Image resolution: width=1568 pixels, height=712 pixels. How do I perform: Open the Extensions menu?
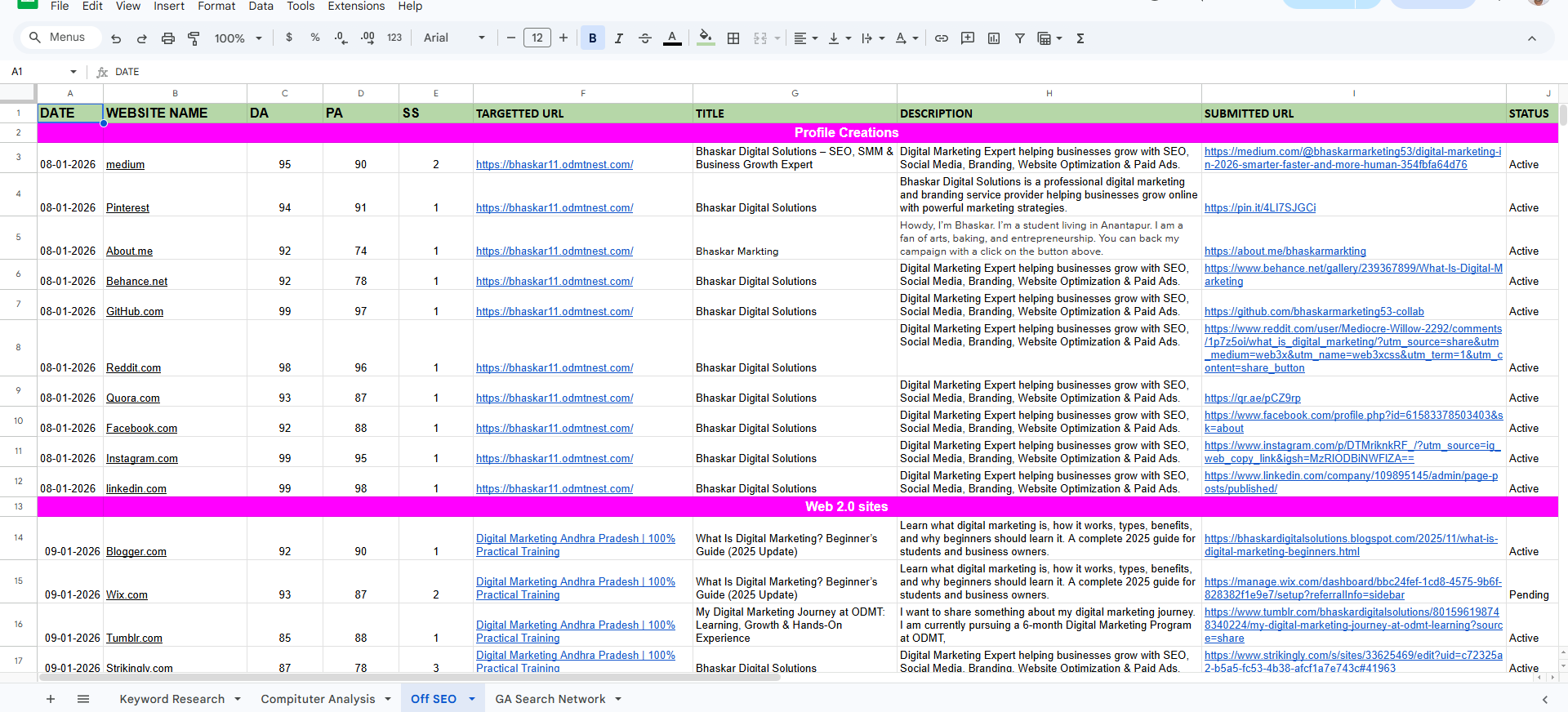pyautogui.click(x=356, y=6)
